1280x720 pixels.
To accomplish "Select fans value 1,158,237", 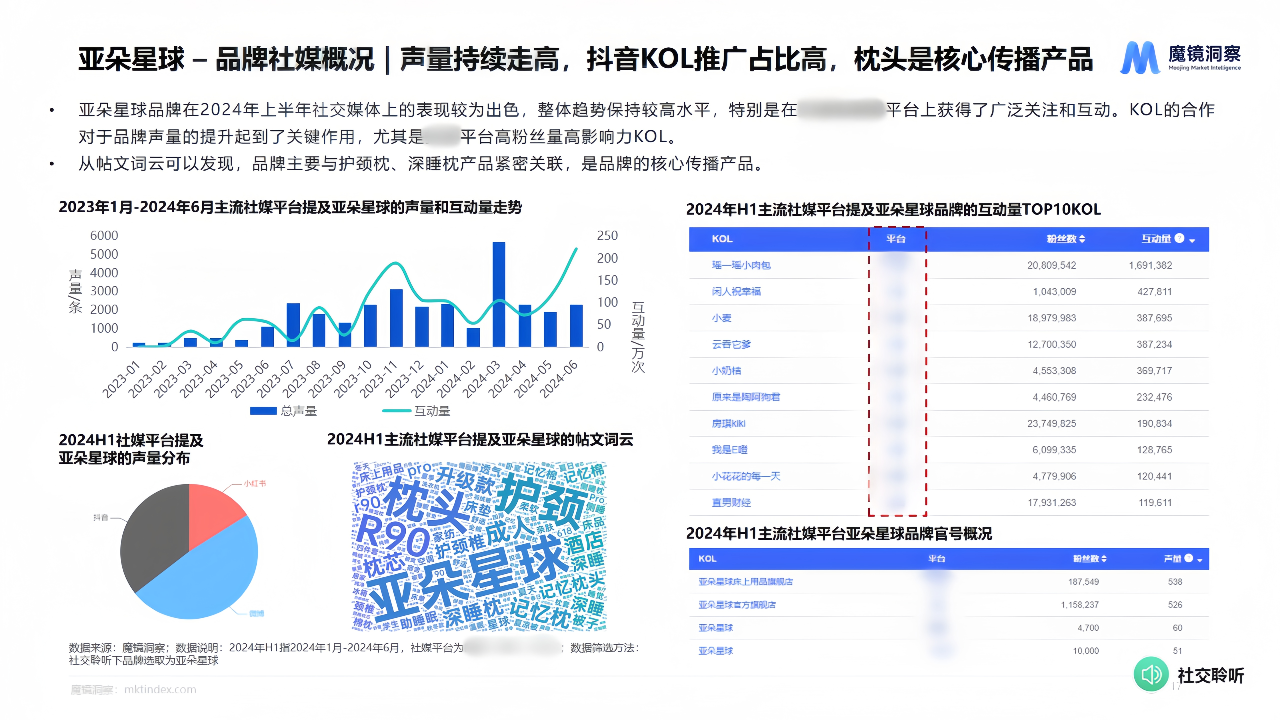I will 1080,604.
